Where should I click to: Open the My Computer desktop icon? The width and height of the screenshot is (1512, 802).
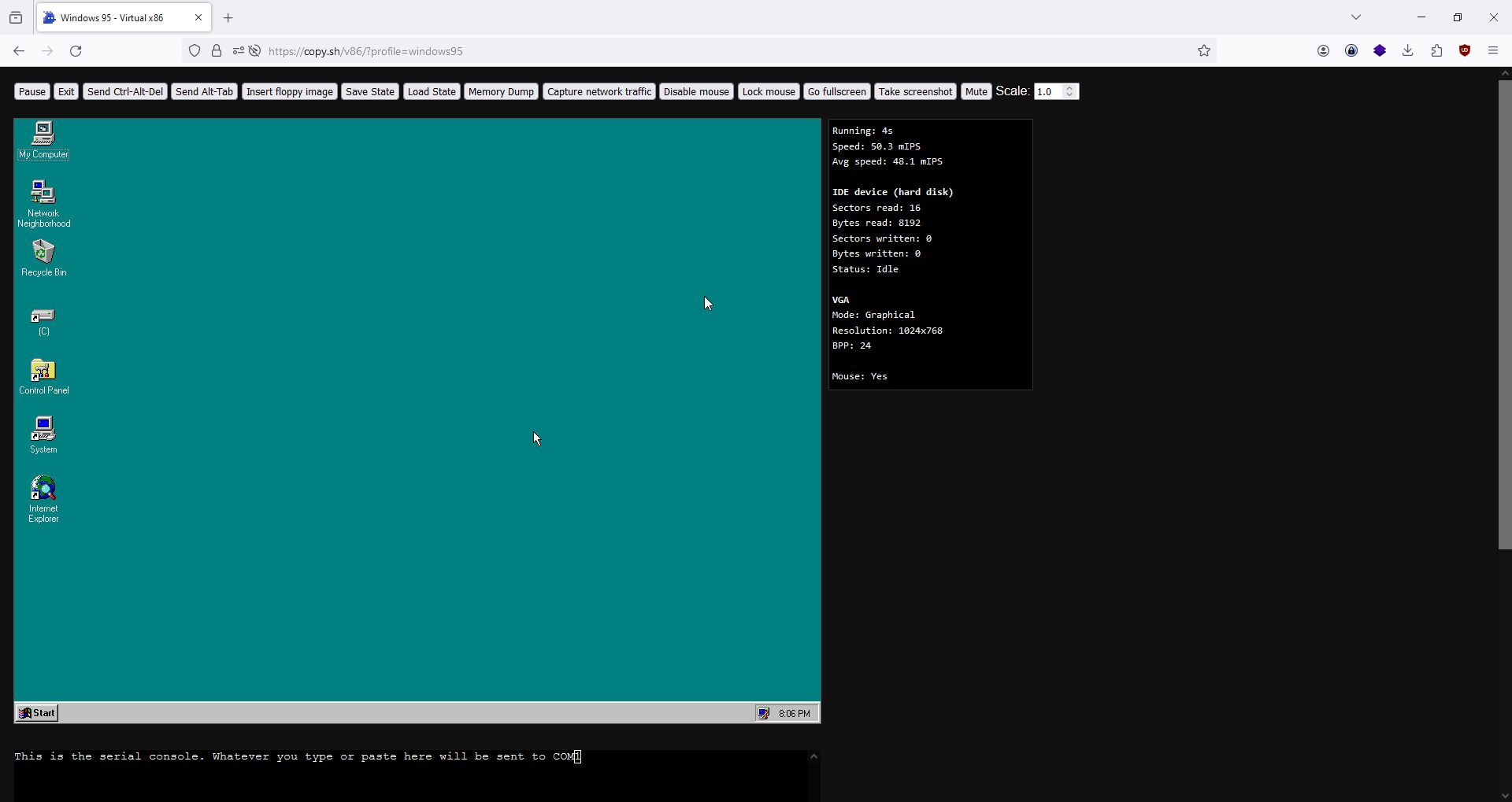[x=43, y=140]
